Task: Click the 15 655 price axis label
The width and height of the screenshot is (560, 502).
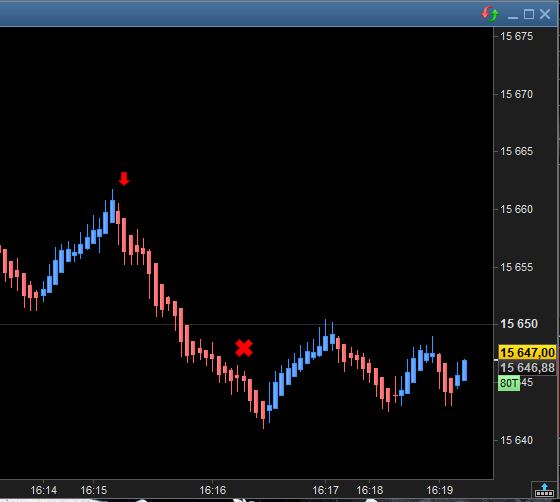Action: coord(517,267)
